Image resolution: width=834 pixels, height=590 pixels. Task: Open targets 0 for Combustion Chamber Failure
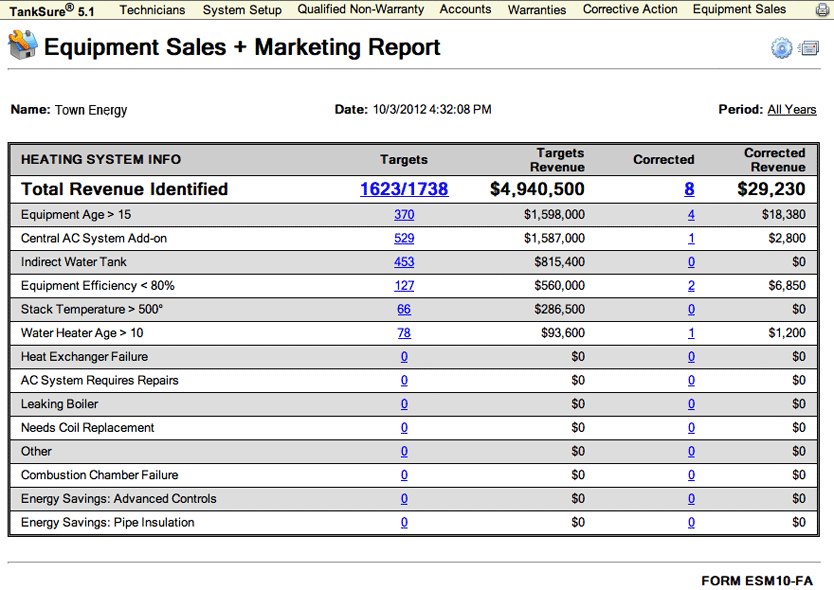click(404, 475)
